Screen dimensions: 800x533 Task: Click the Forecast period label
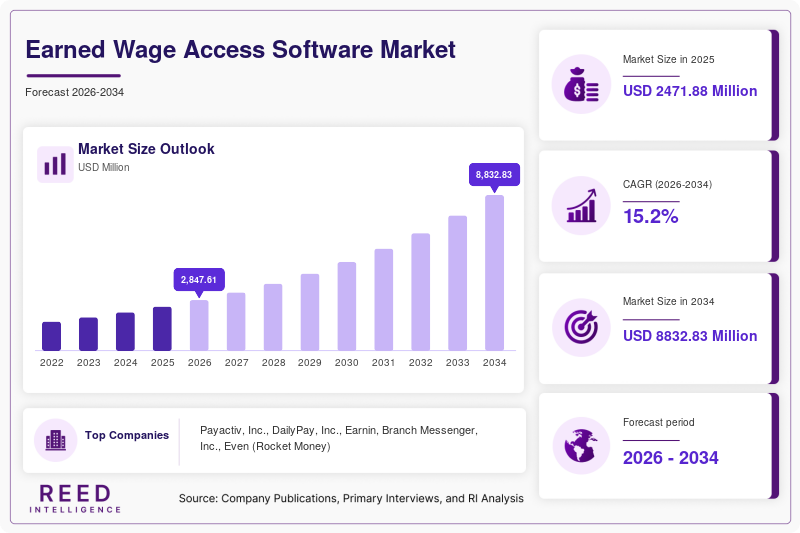pos(659,422)
